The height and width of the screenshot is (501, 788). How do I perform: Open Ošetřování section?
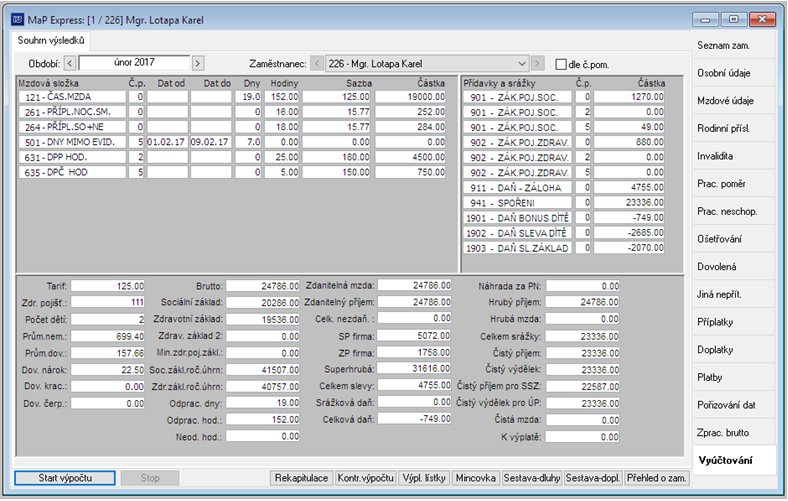click(x=734, y=239)
